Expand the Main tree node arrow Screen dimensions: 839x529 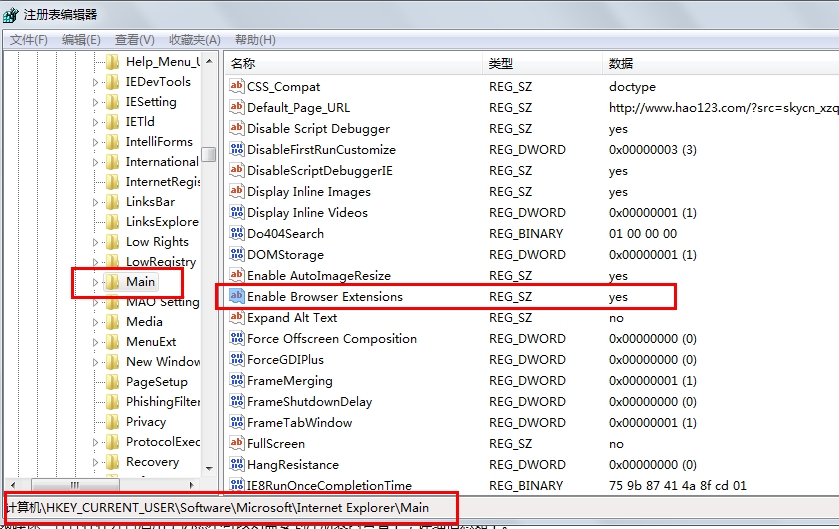[96, 282]
